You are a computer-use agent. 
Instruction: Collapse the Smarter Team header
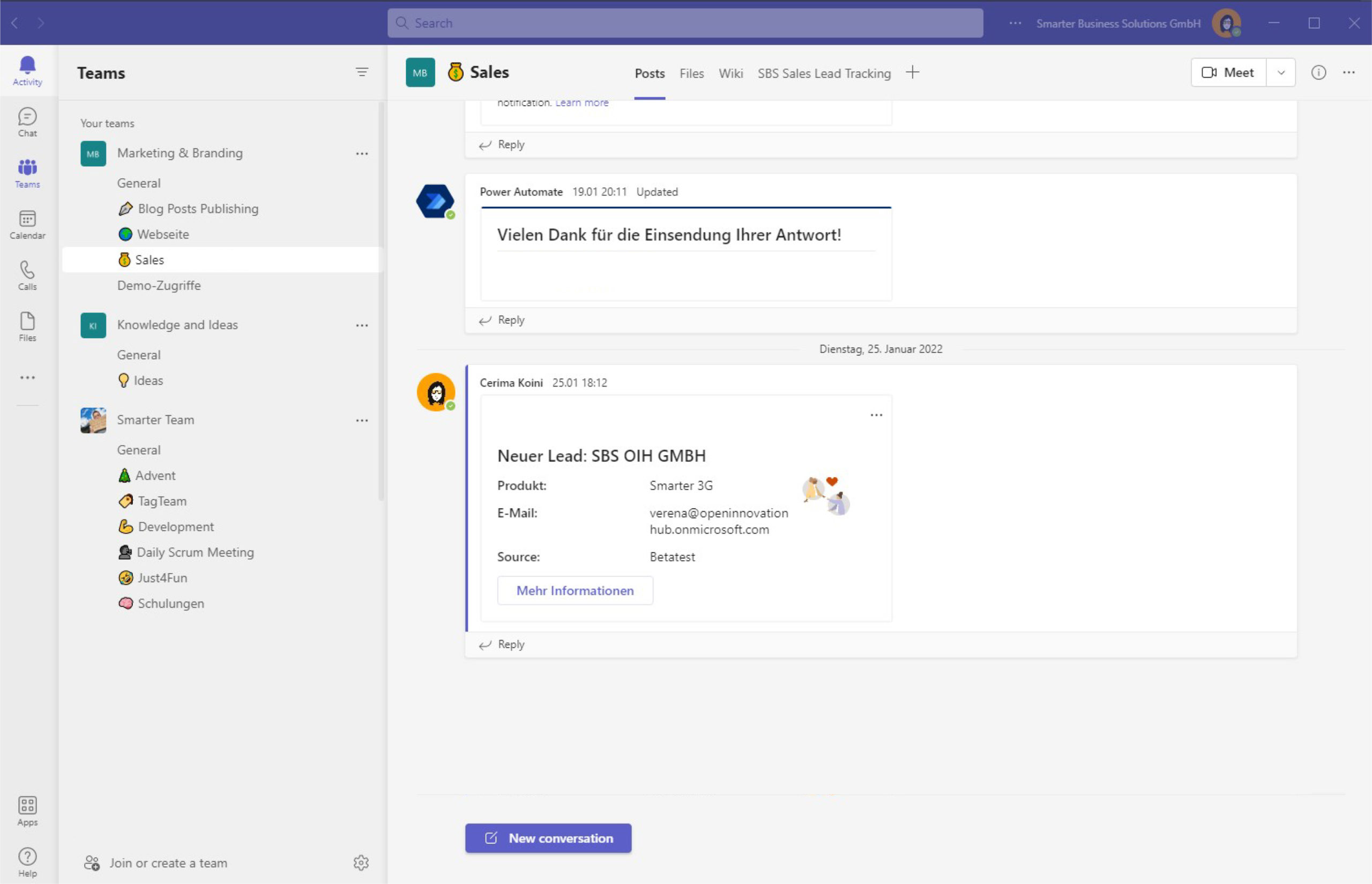tap(155, 420)
